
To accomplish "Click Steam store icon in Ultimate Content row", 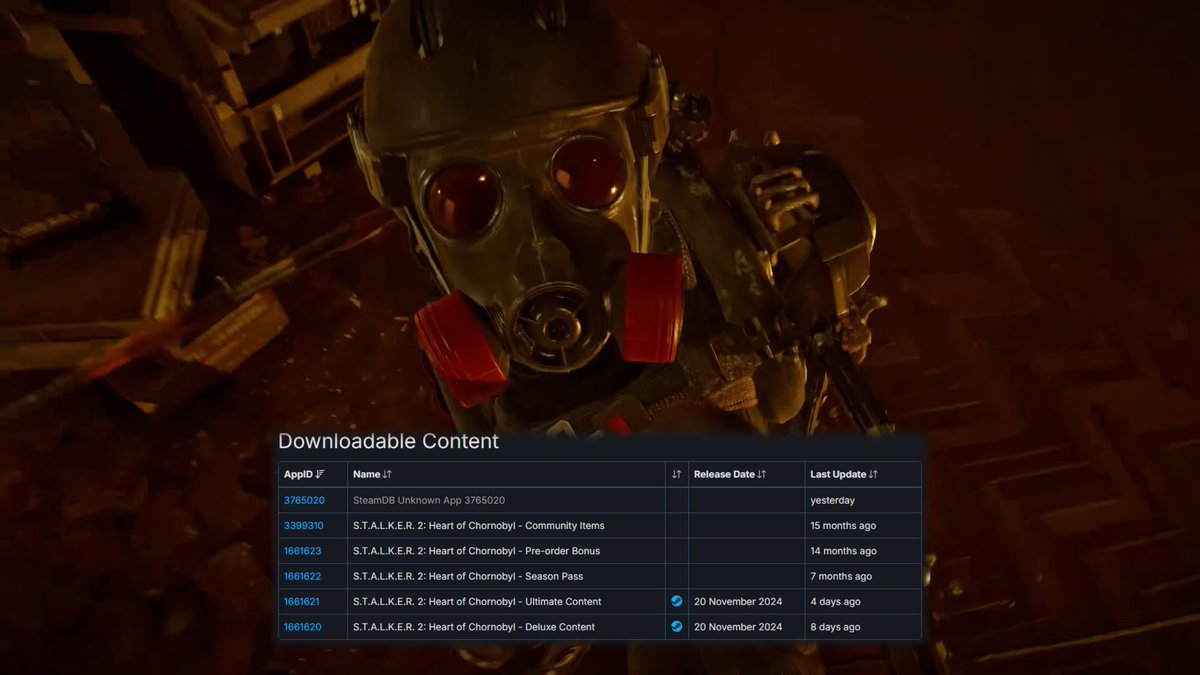I will point(677,601).
